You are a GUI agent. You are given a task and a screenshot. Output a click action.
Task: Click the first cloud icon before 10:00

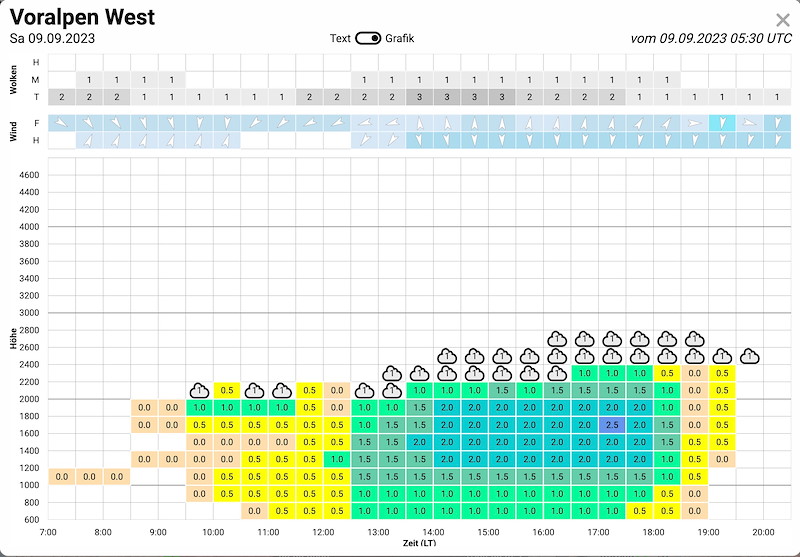[199, 391]
